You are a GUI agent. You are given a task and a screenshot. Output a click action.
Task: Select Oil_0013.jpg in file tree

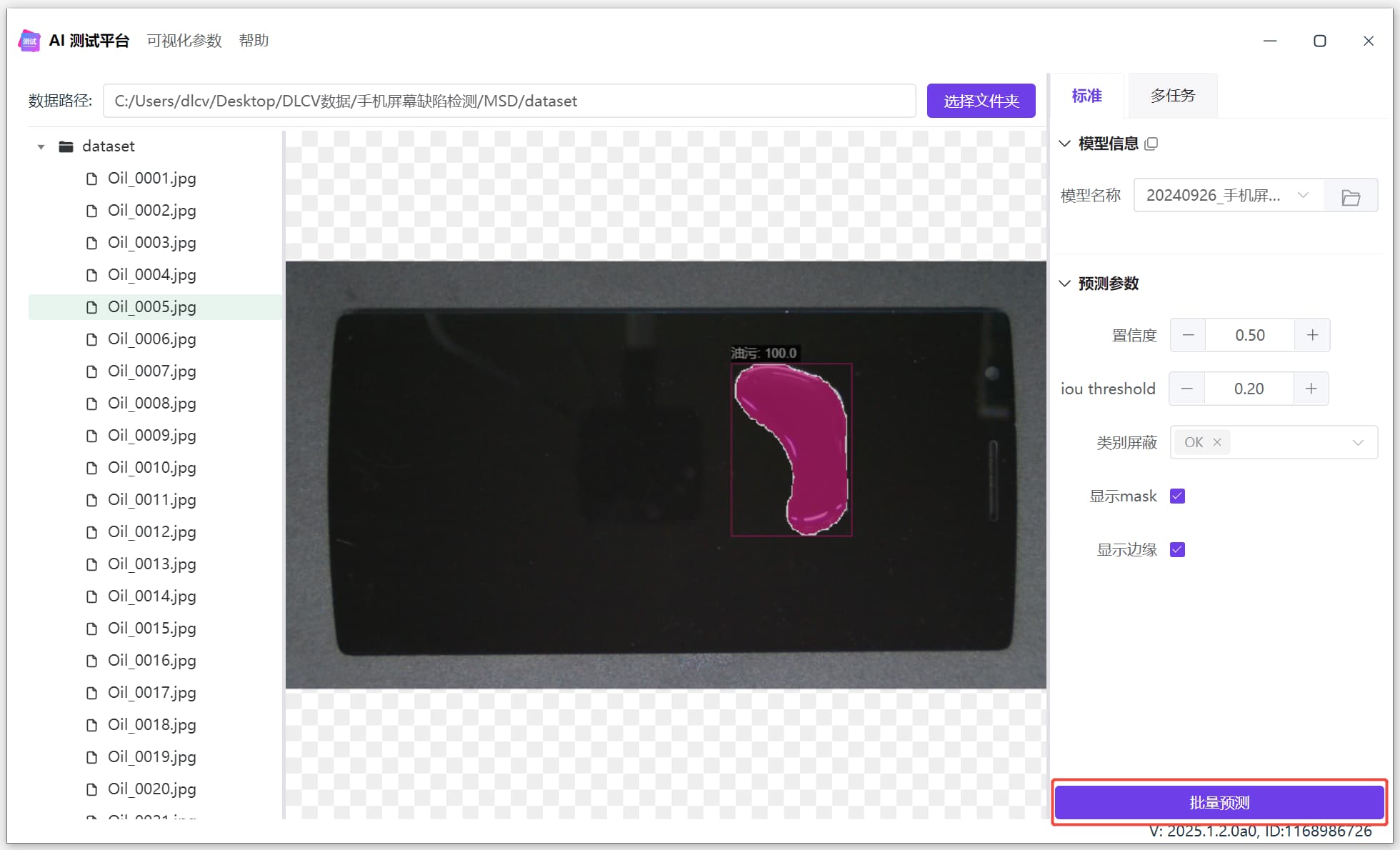151,564
